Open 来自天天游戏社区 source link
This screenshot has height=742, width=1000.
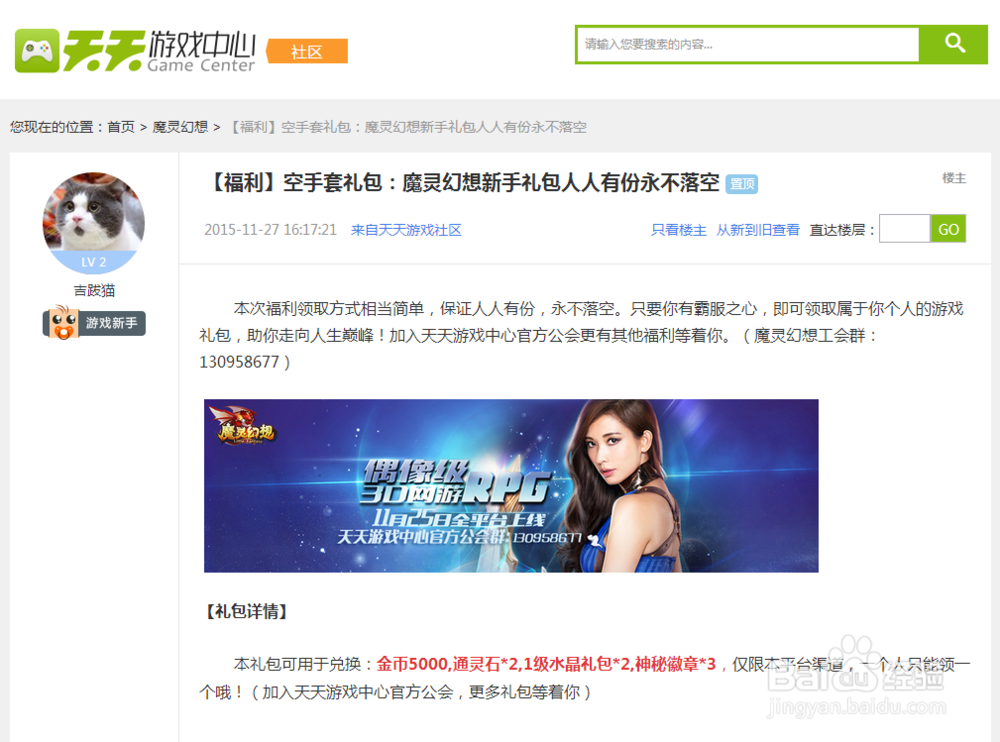pos(406,230)
